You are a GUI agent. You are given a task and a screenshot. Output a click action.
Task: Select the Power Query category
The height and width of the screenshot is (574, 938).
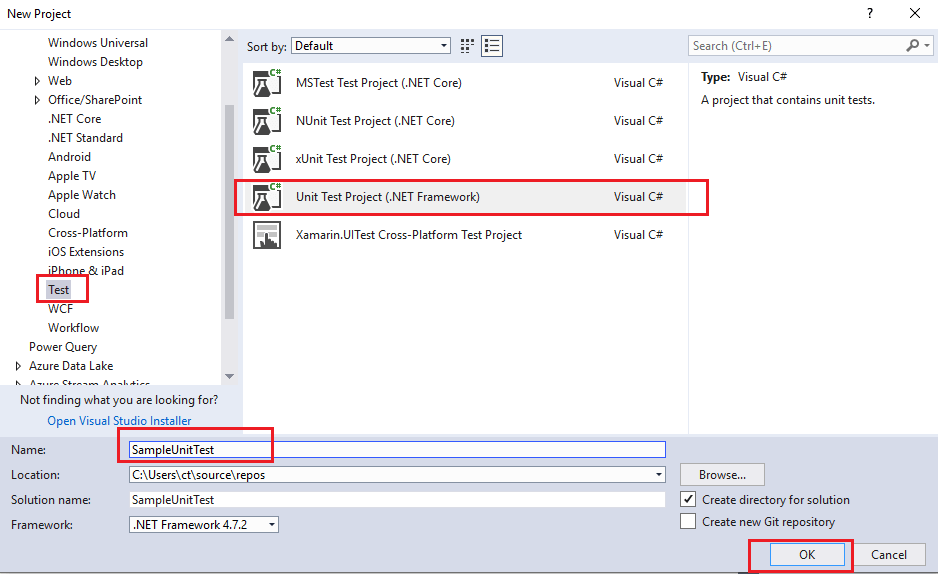[63, 347]
